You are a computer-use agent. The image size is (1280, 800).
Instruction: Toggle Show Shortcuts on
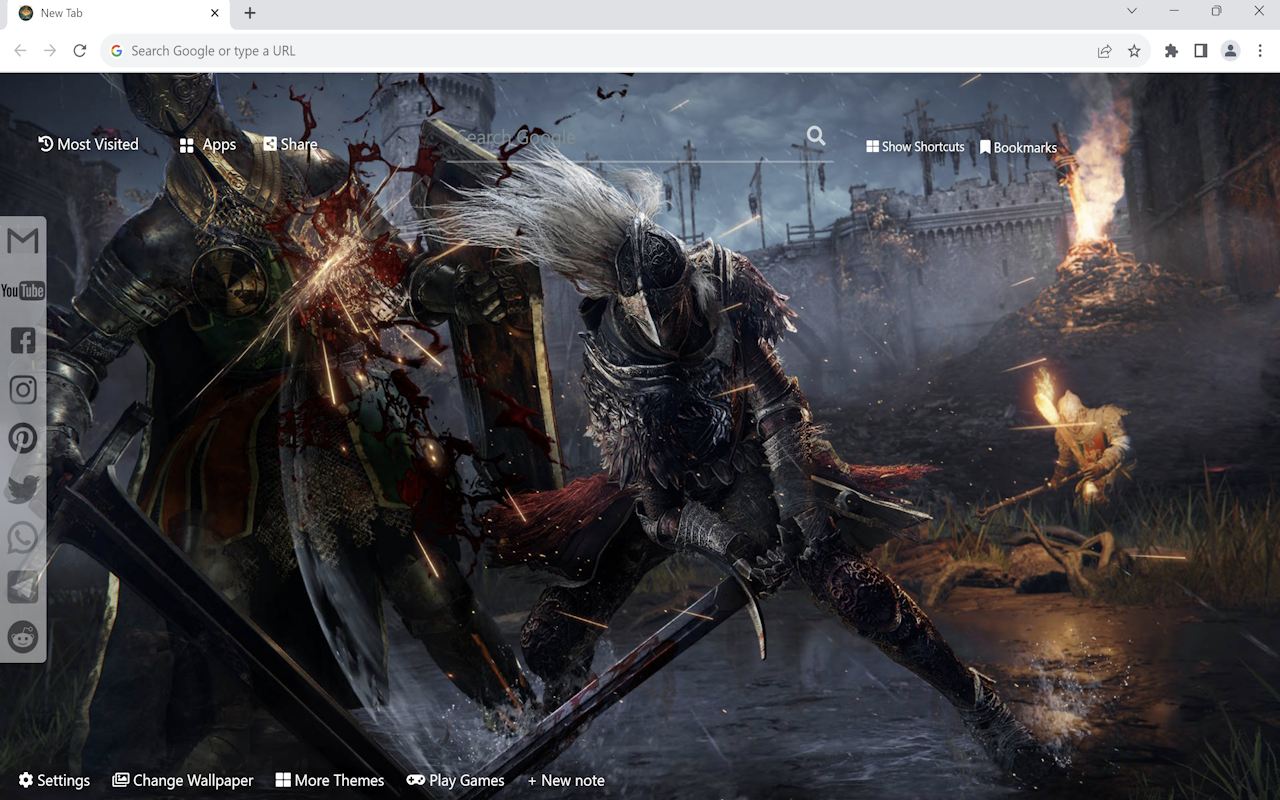pyautogui.click(x=914, y=146)
